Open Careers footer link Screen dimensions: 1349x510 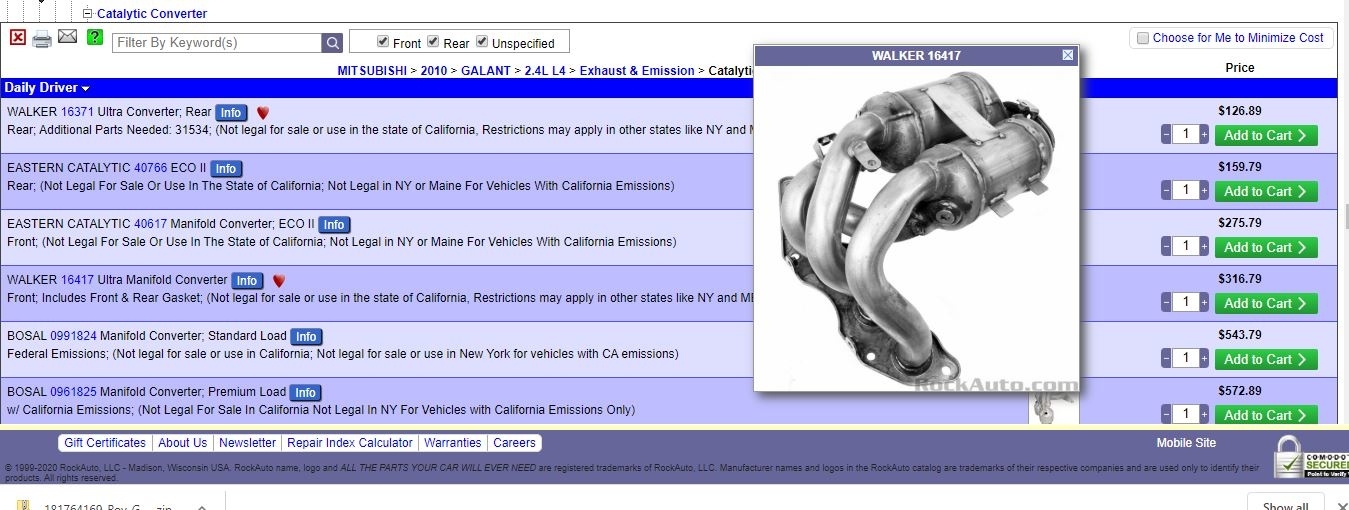(515, 443)
